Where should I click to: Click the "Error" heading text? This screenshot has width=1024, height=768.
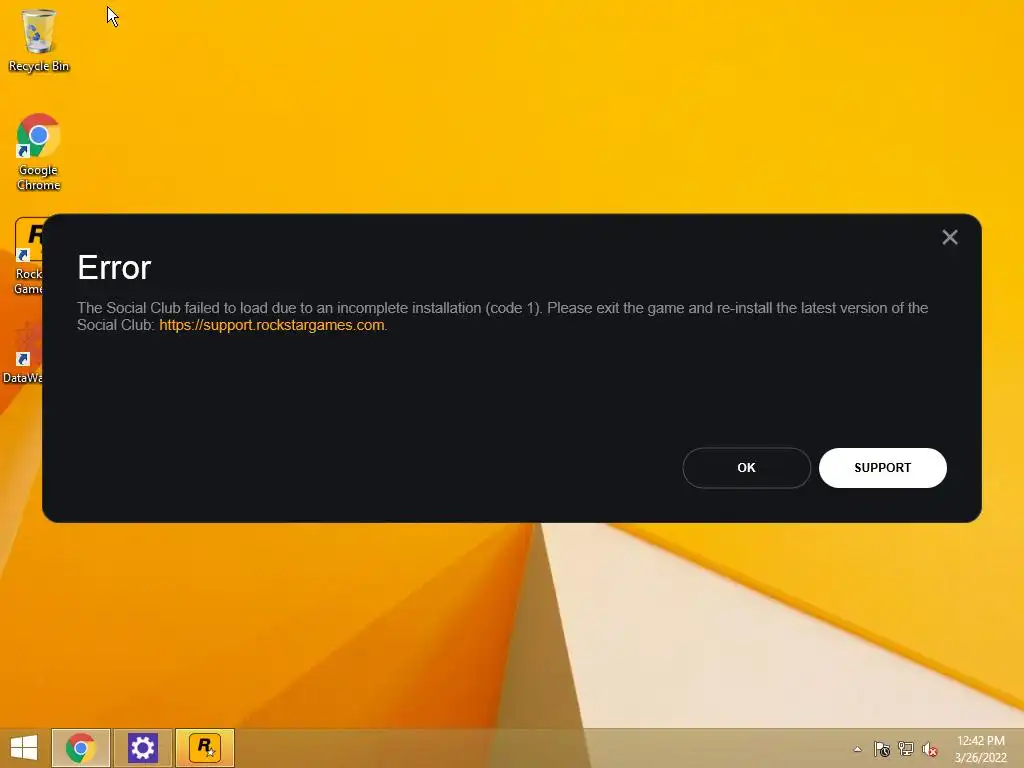(114, 268)
